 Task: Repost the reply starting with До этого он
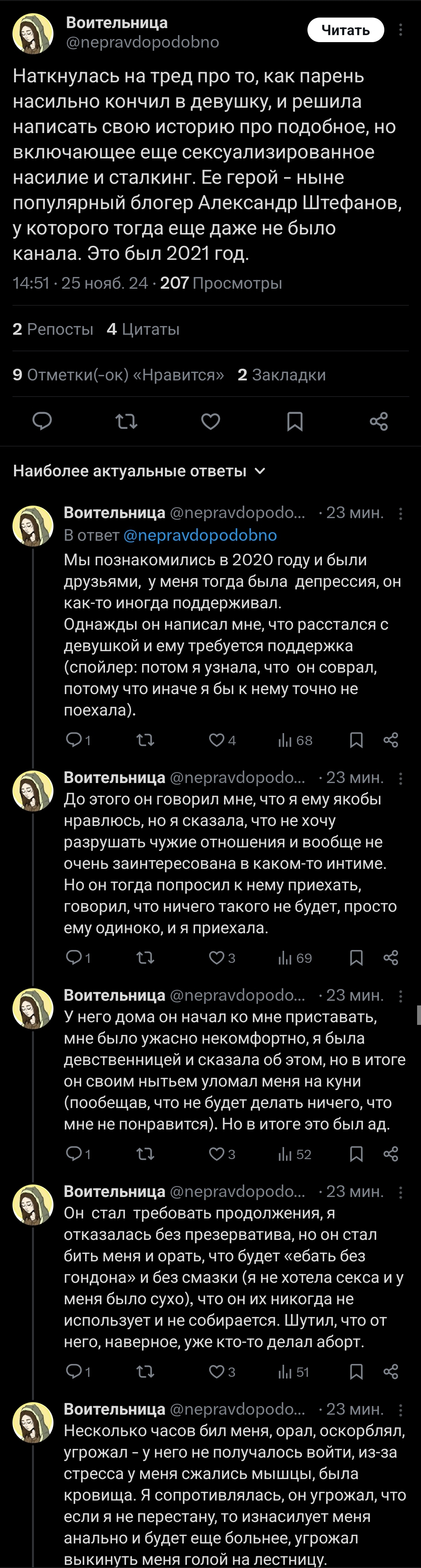[146, 957]
